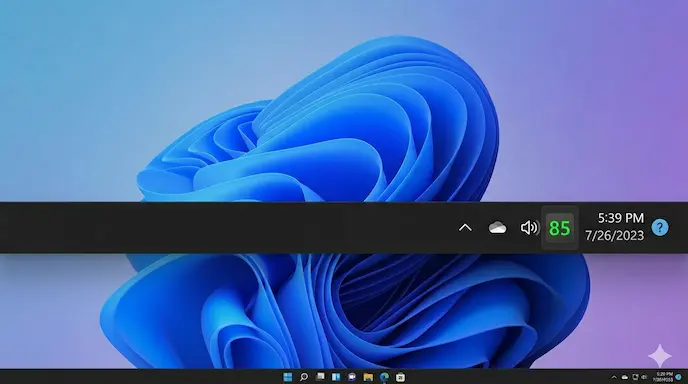Click small blue notification badge in bottom taskbar corner
The image size is (688, 384).
[678, 377]
